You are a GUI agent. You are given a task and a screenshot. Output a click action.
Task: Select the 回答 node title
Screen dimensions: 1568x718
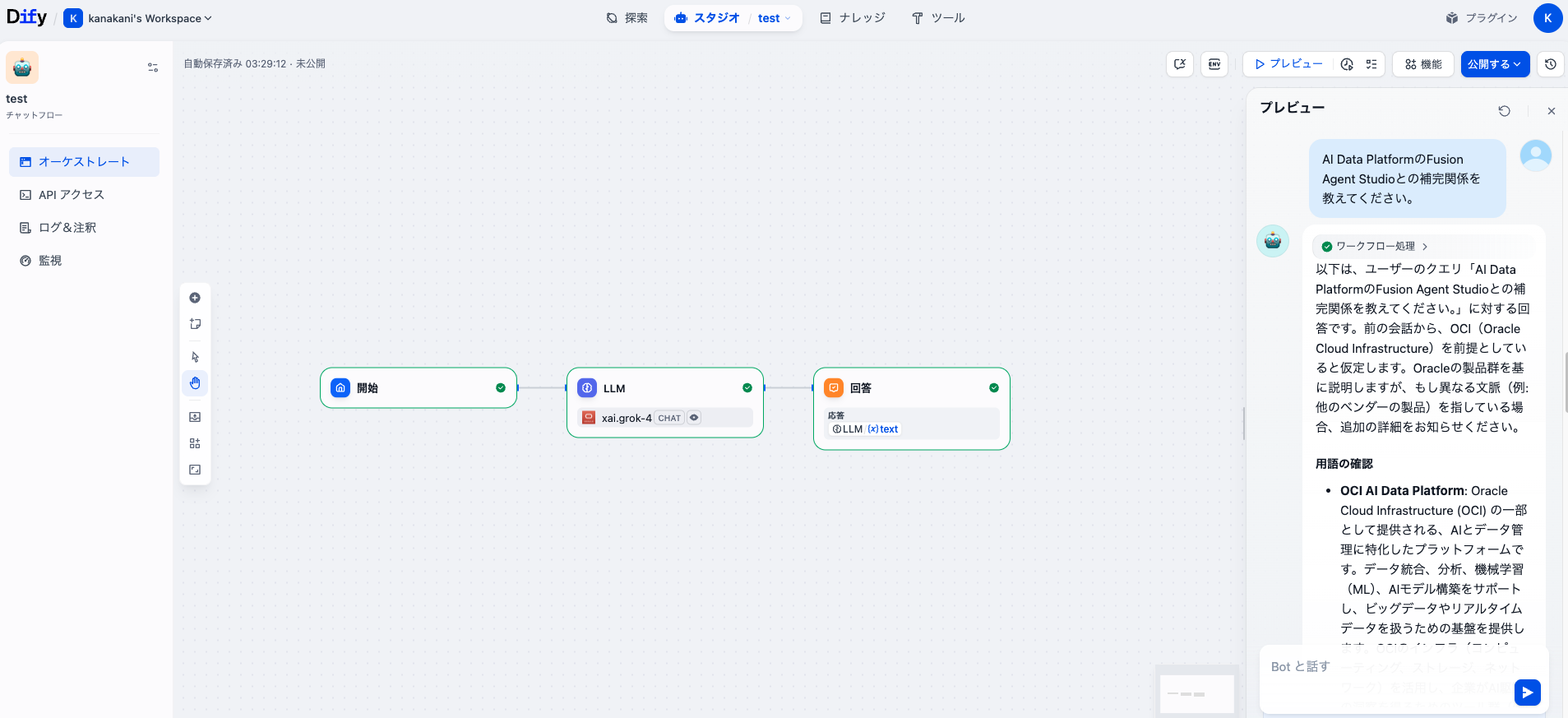tap(861, 388)
